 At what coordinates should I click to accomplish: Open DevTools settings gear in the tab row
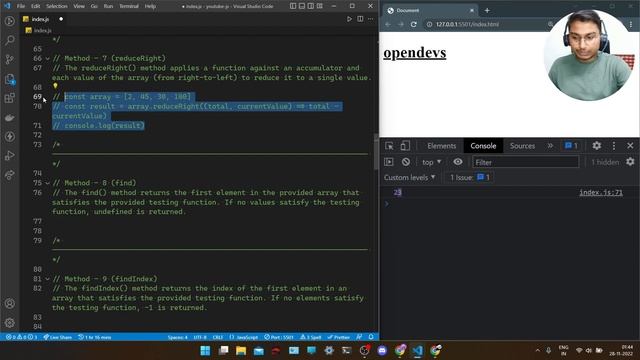click(x=596, y=146)
